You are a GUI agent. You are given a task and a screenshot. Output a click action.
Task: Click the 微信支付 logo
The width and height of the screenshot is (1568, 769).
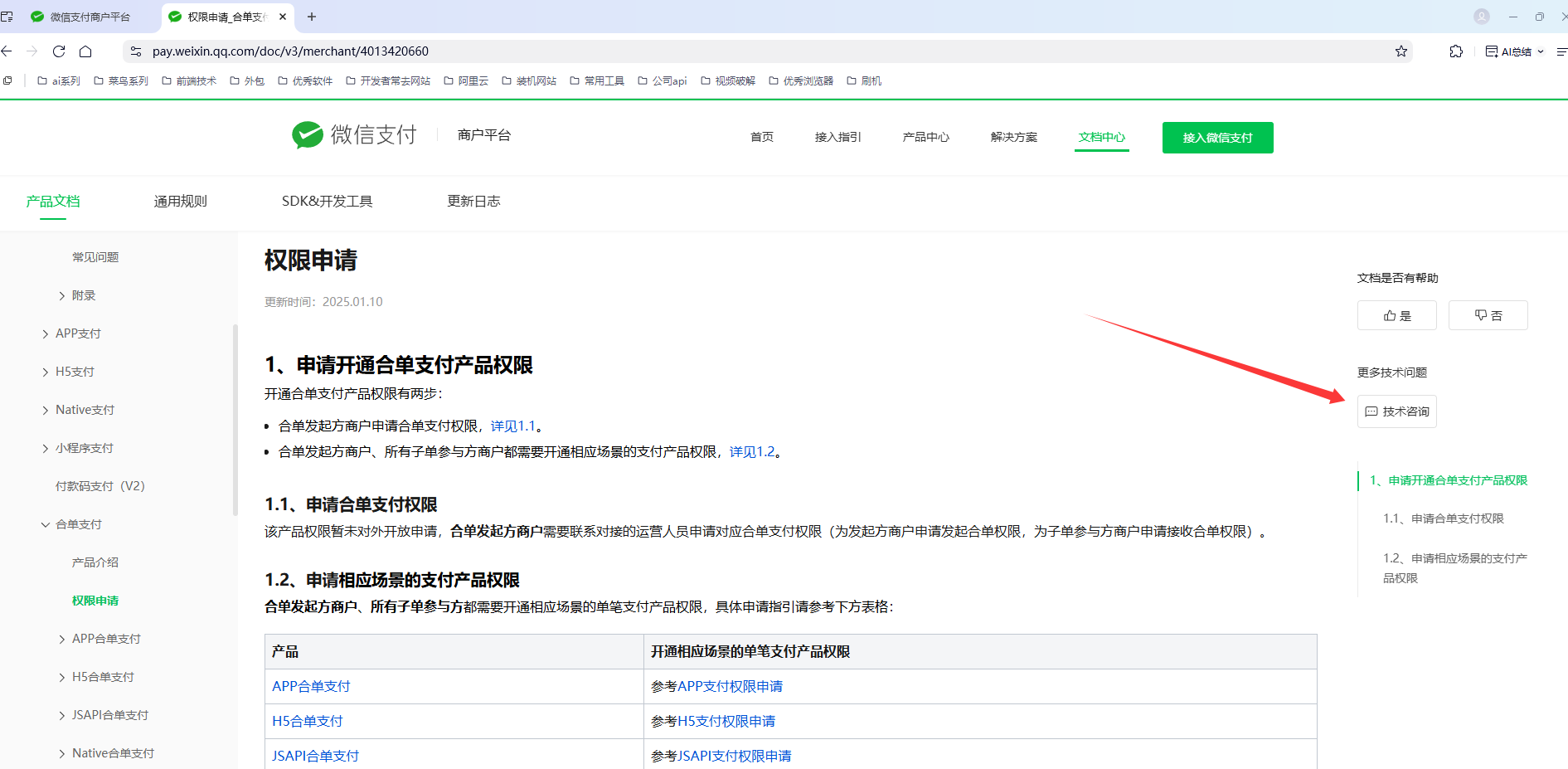point(354,134)
